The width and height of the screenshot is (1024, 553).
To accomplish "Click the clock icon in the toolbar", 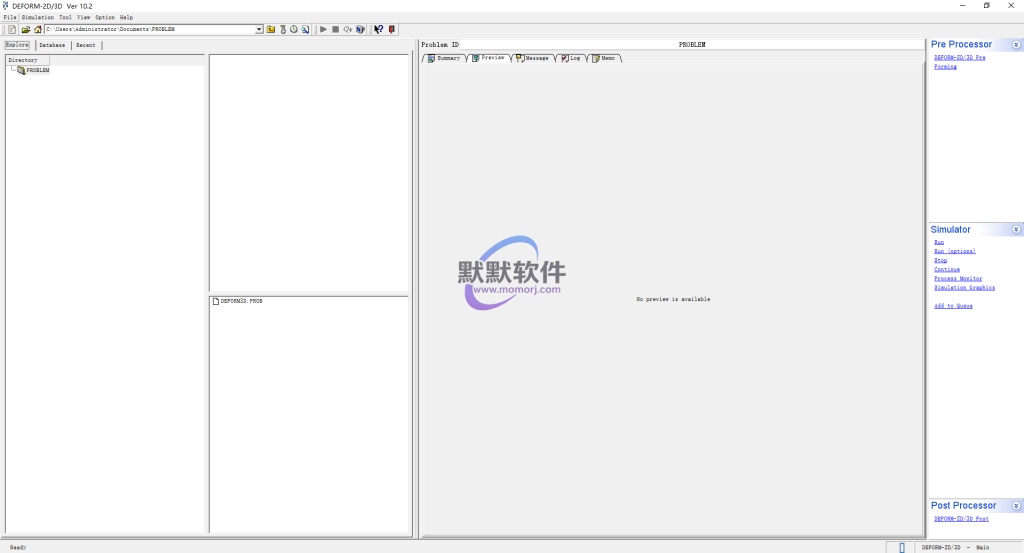I will [294, 30].
